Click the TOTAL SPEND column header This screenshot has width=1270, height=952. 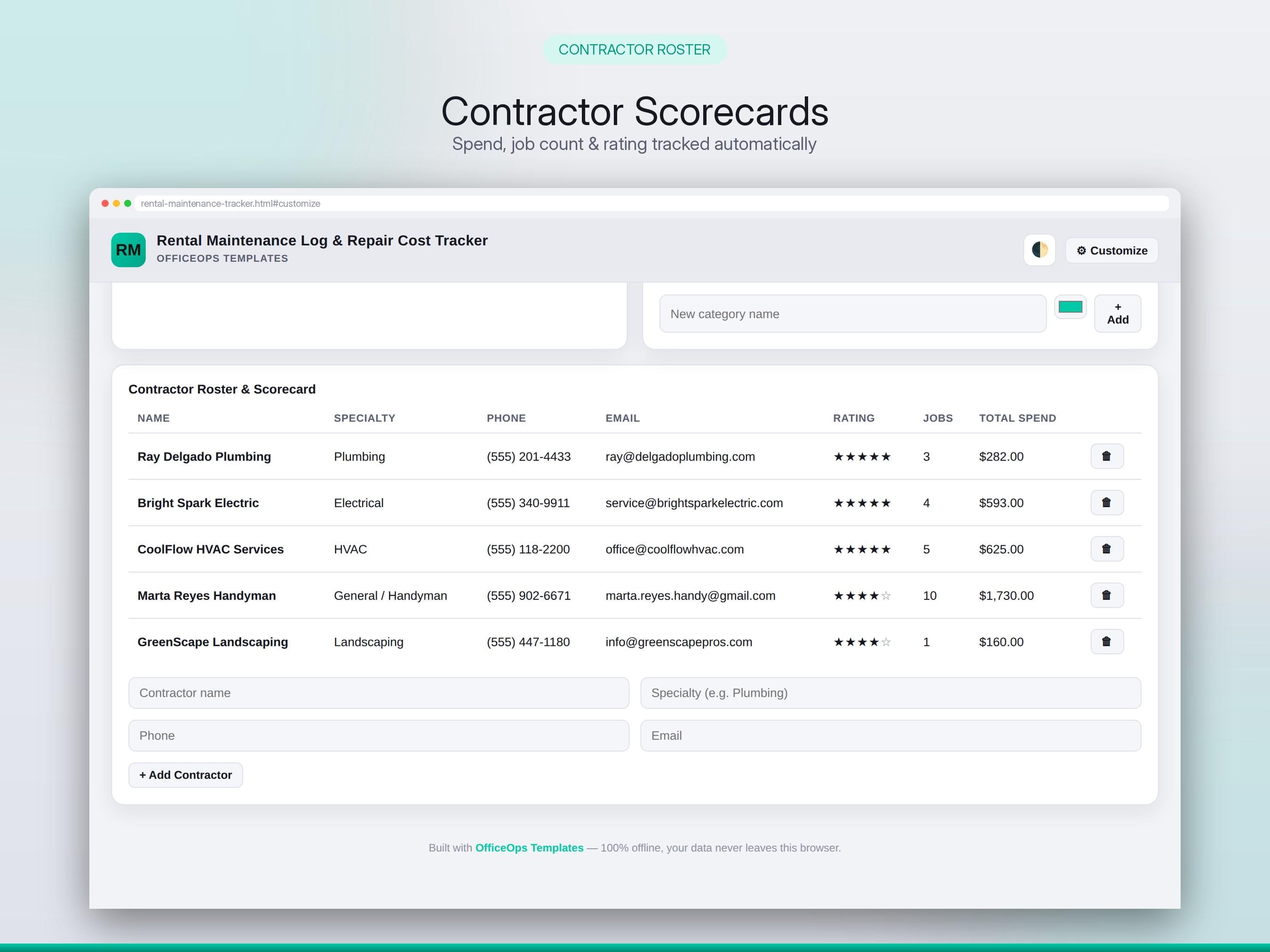pos(1017,418)
